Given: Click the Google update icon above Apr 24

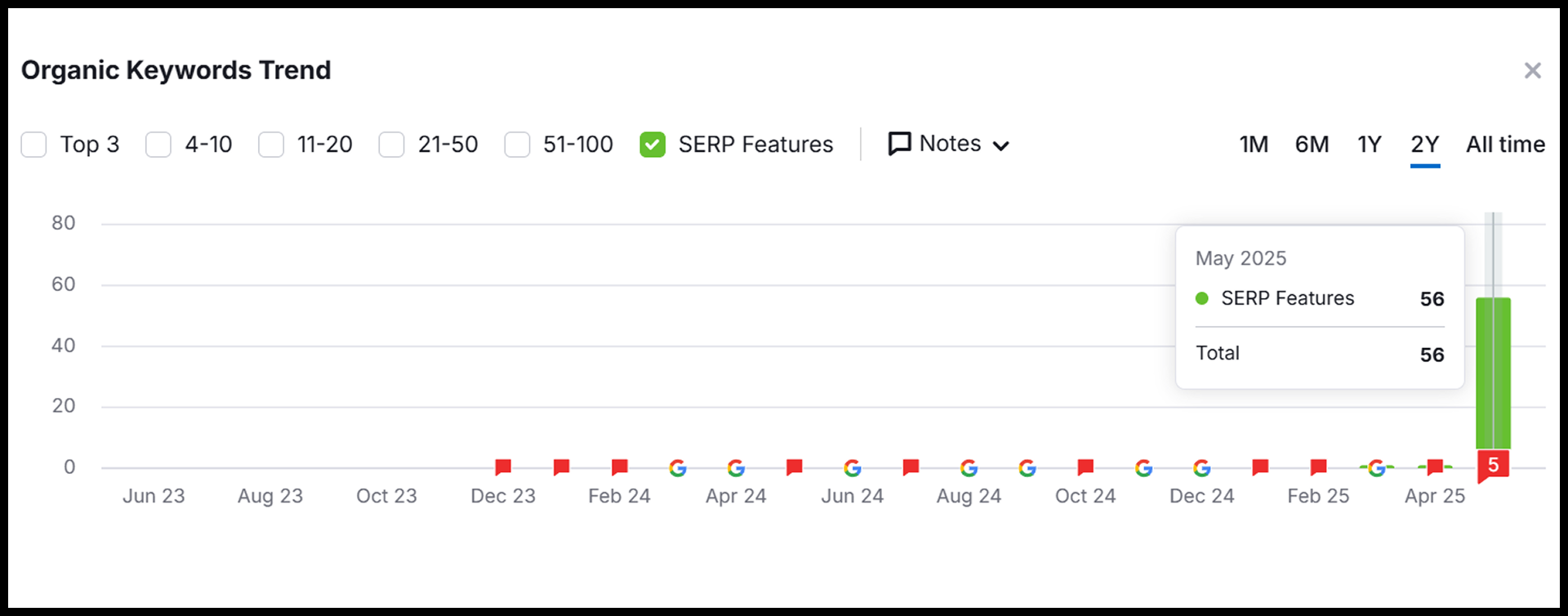Looking at the screenshot, I should coord(736,468).
